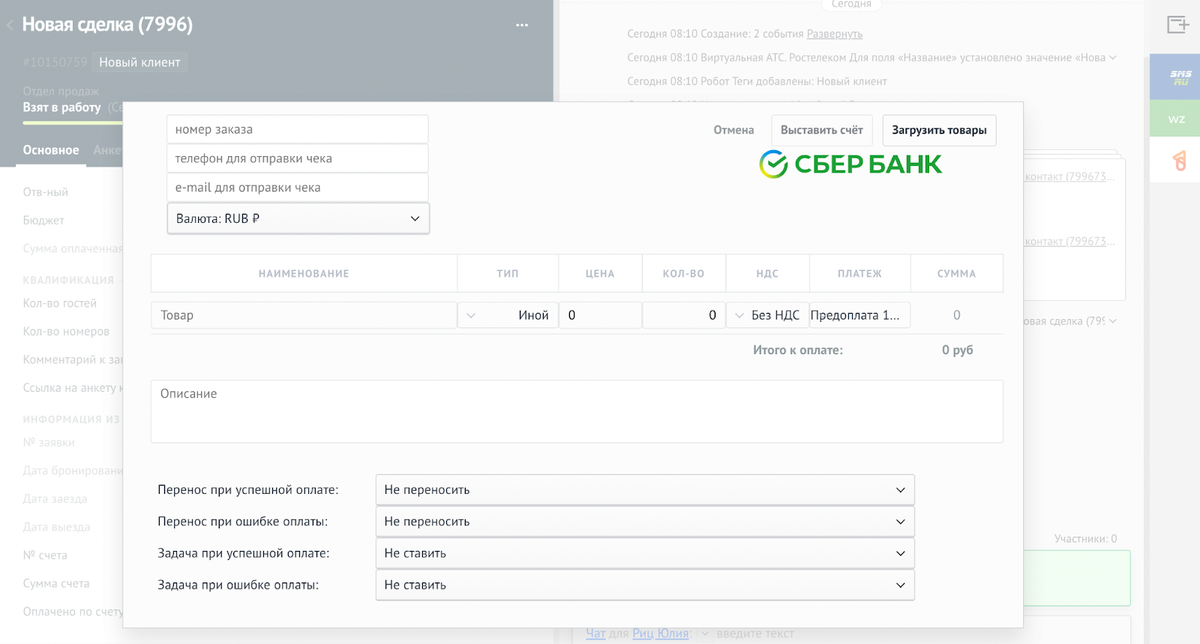Open Перенос при ошибке оплаты dropdown

point(645,521)
